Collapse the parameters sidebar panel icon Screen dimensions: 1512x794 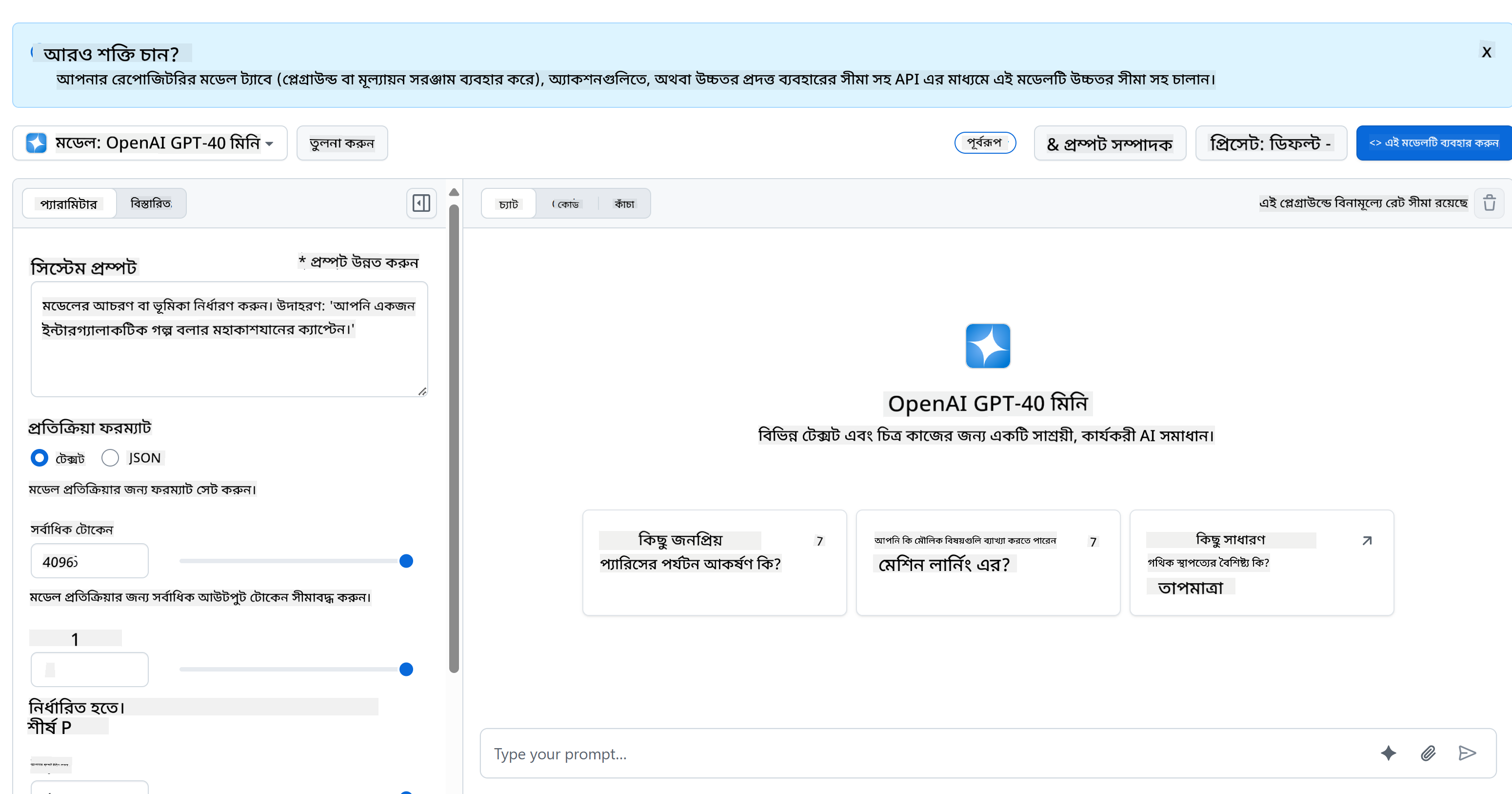(421, 203)
